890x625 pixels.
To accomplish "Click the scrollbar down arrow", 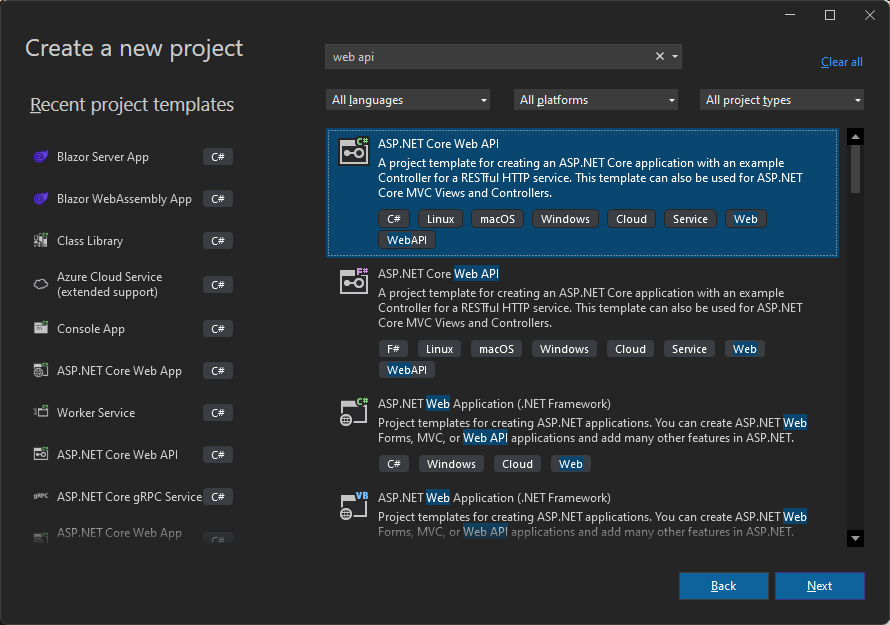I will click(855, 538).
